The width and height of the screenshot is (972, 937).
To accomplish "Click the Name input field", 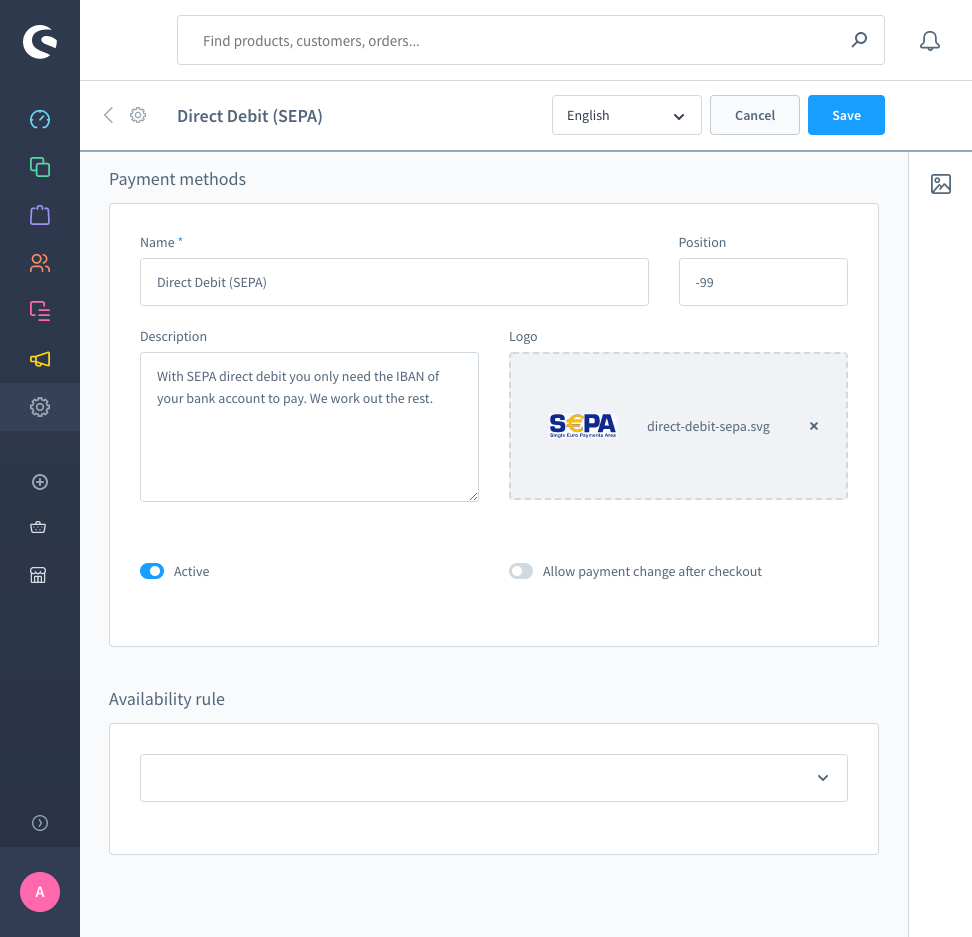I will (394, 282).
